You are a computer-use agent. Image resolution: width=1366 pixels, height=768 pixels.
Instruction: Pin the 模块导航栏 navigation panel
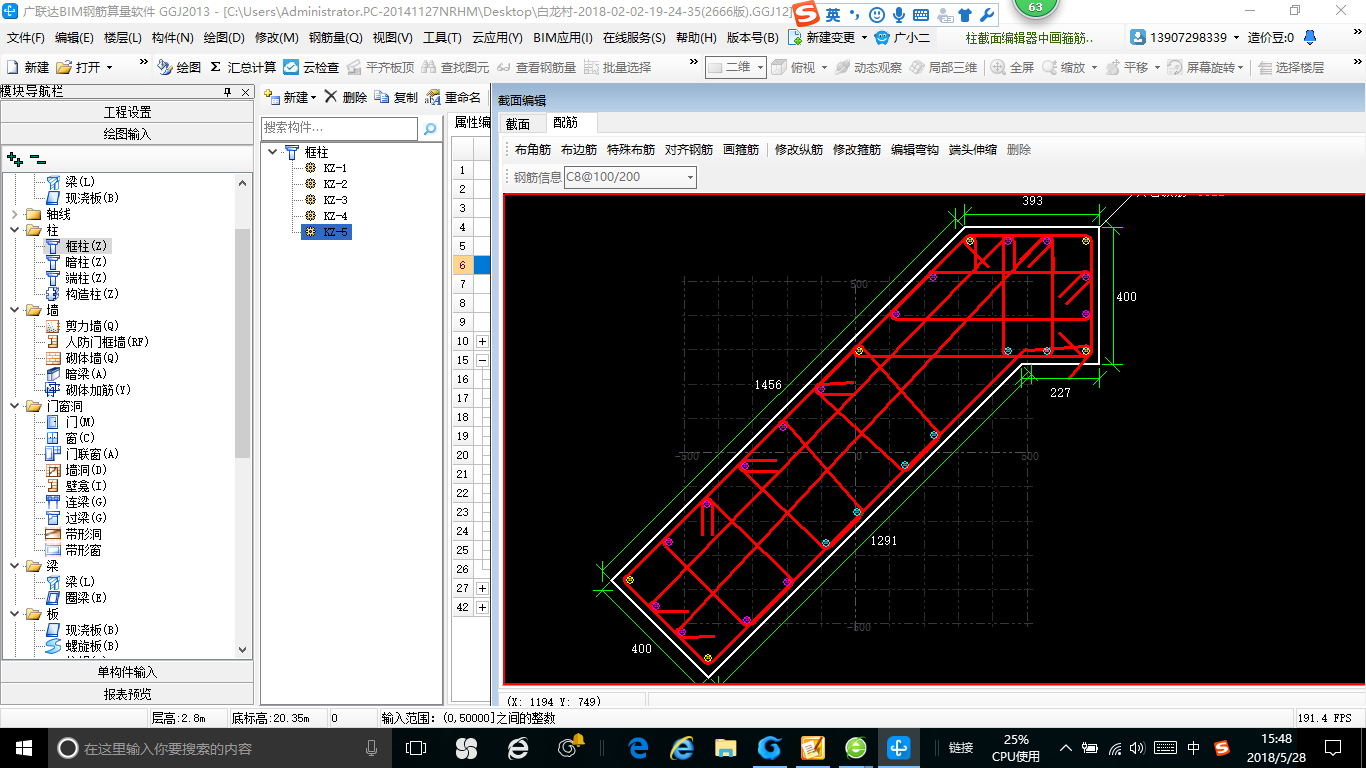(x=228, y=92)
